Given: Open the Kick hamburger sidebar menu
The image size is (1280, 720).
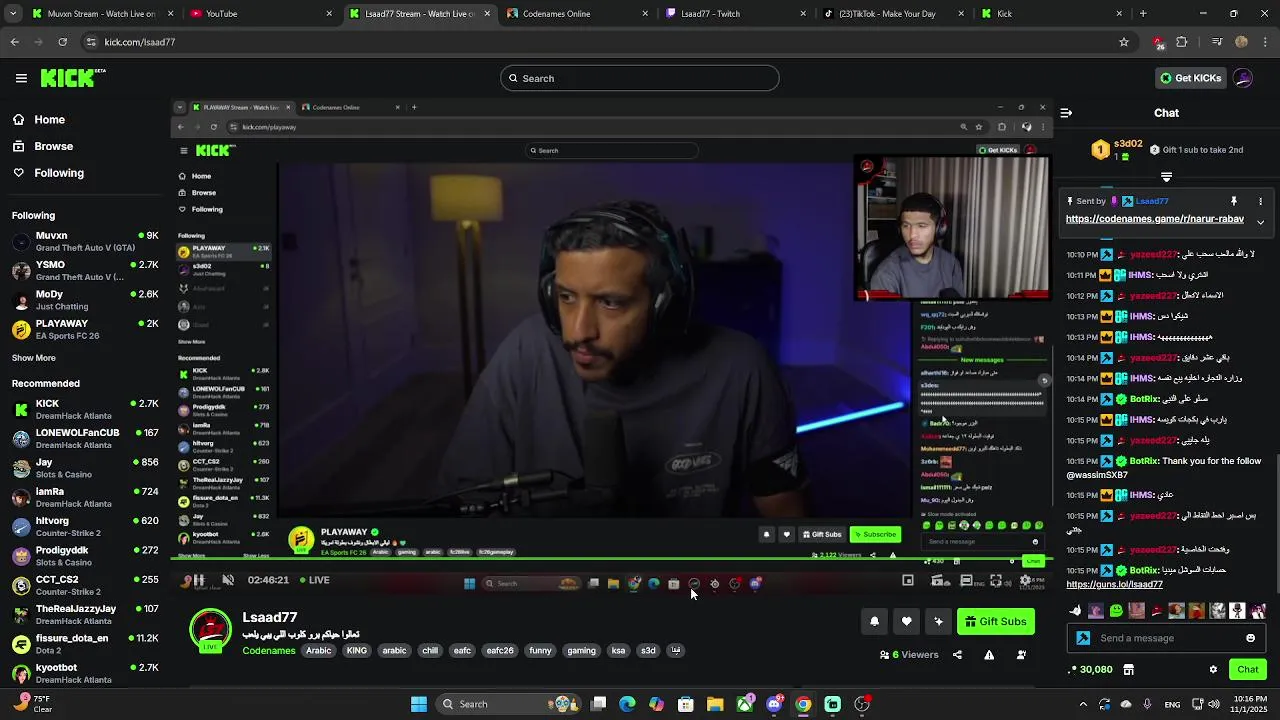Looking at the screenshot, I should click(x=21, y=78).
